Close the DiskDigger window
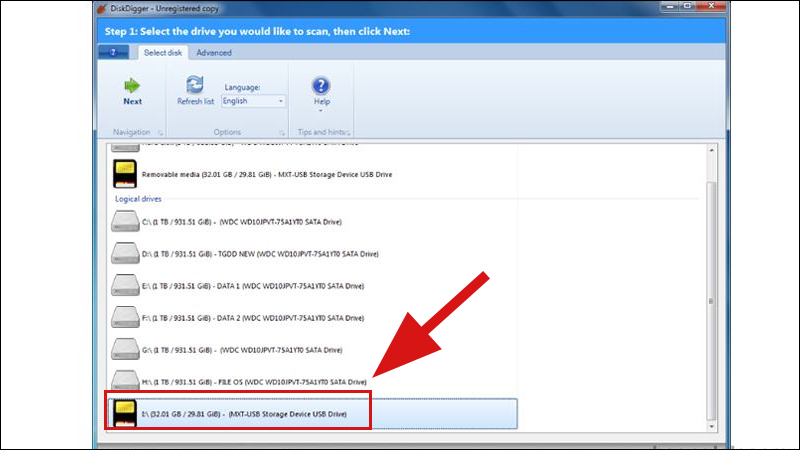The width and height of the screenshot is (800, 450). point(711,7)
